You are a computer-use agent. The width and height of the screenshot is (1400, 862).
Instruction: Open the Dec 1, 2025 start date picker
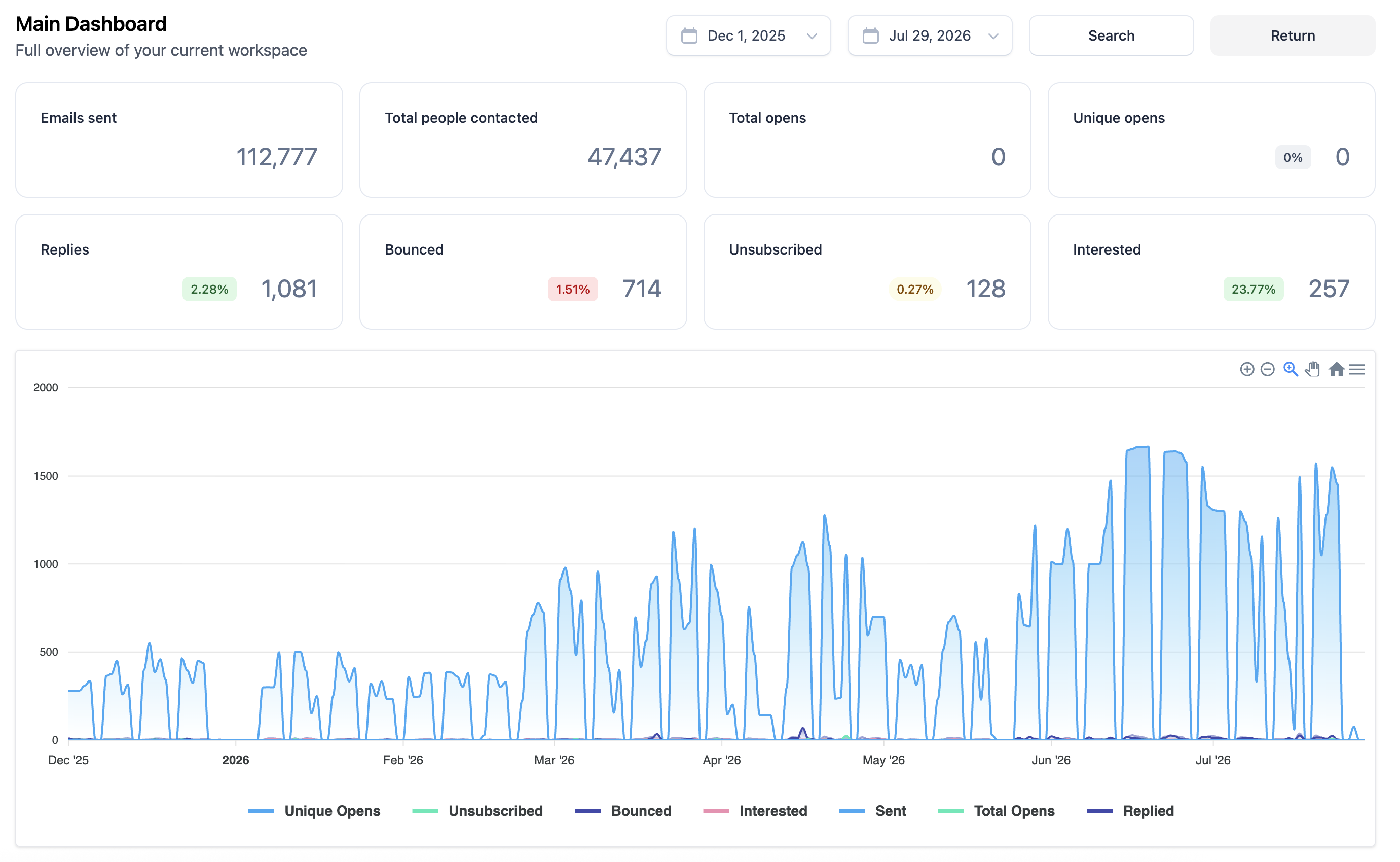[748, 36]
